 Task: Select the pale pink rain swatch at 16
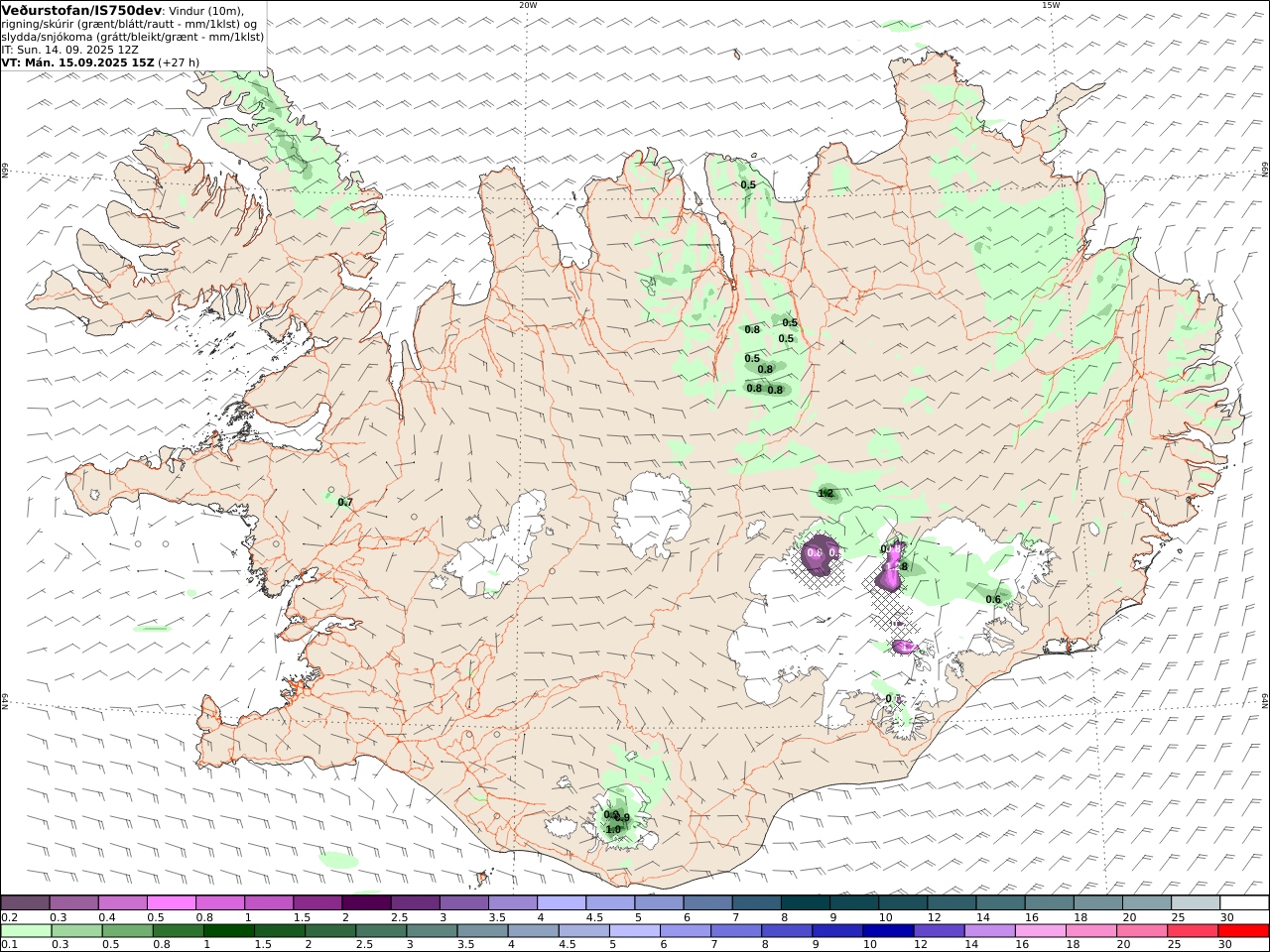(x=1040, y=930)
